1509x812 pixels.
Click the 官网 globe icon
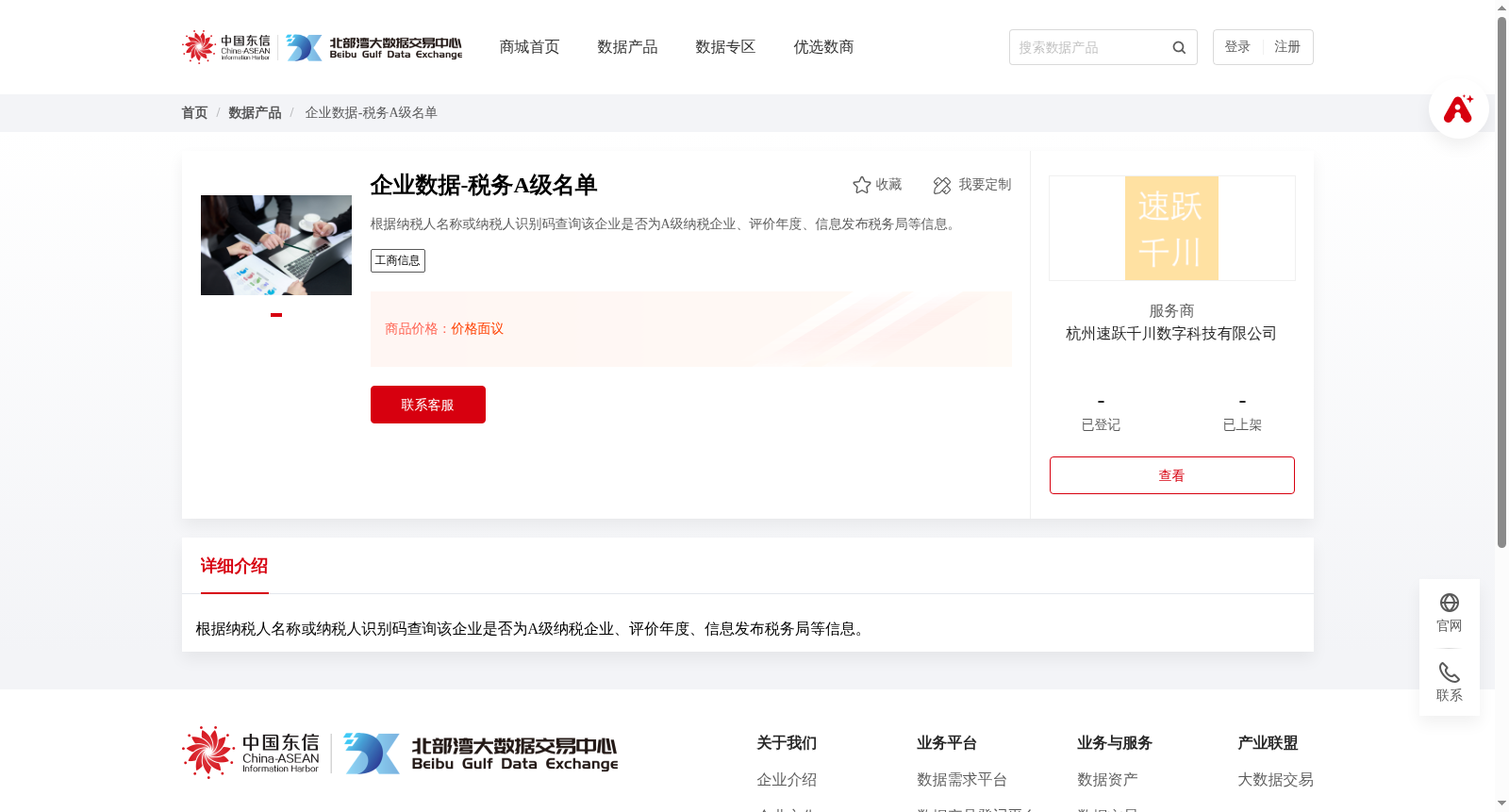pyautogui.click(x=1450, y=603)
